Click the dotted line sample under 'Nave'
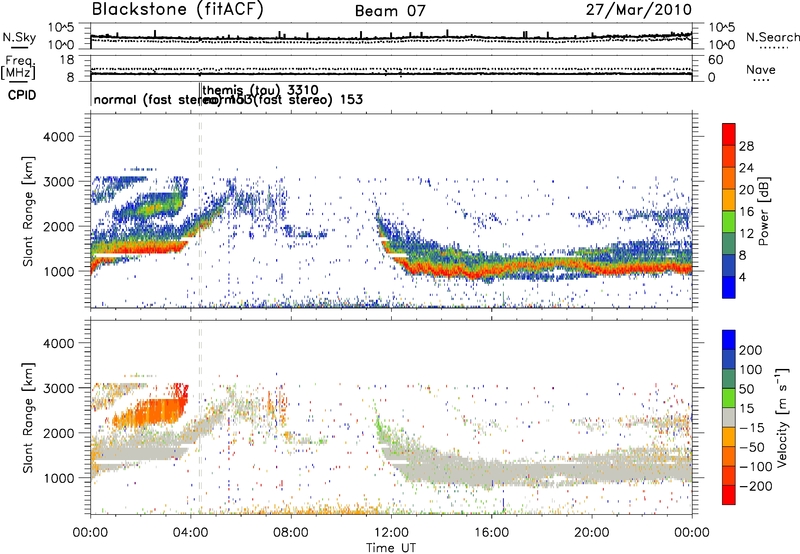This screenshot has height=554, width=800. [x=761, y=81]
